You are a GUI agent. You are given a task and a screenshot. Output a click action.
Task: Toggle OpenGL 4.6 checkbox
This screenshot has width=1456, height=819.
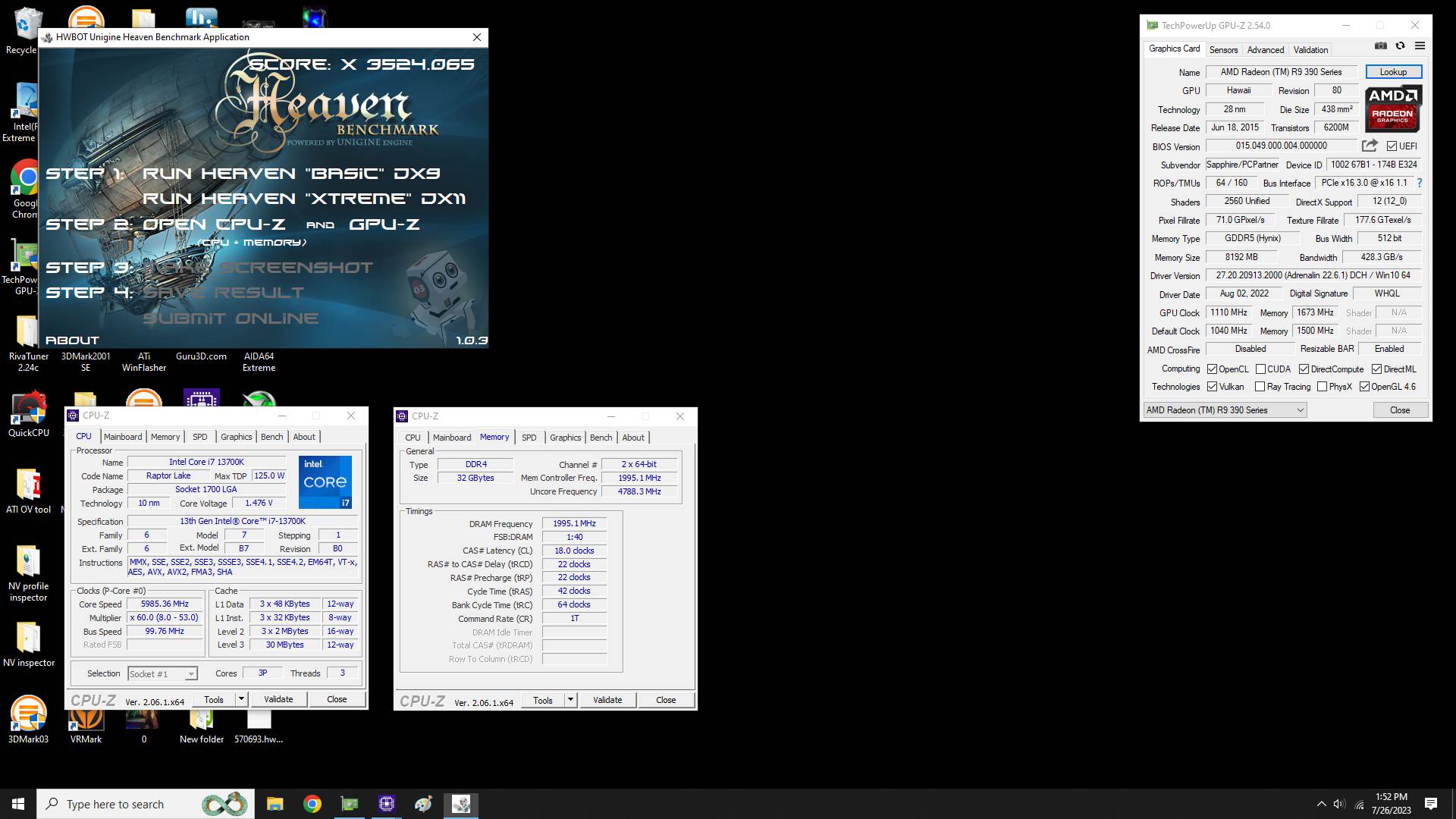tap(1364, 387)
